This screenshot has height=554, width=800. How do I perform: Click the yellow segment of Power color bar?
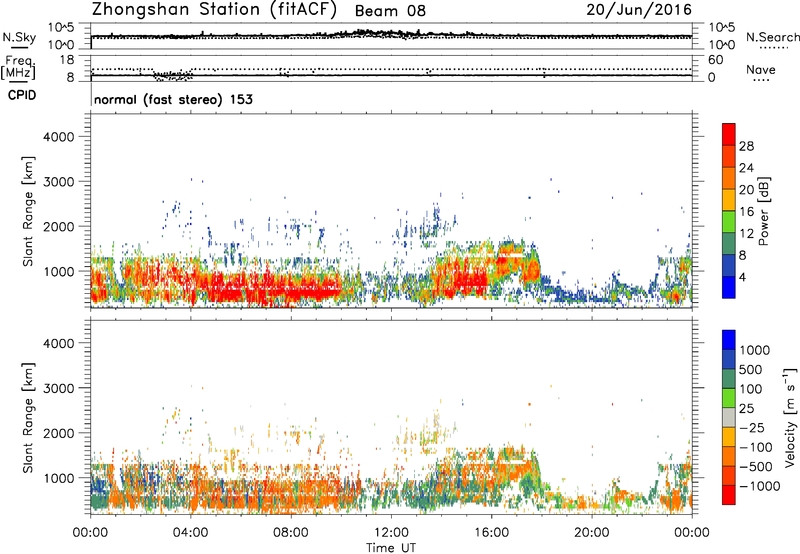coord(729,200)
